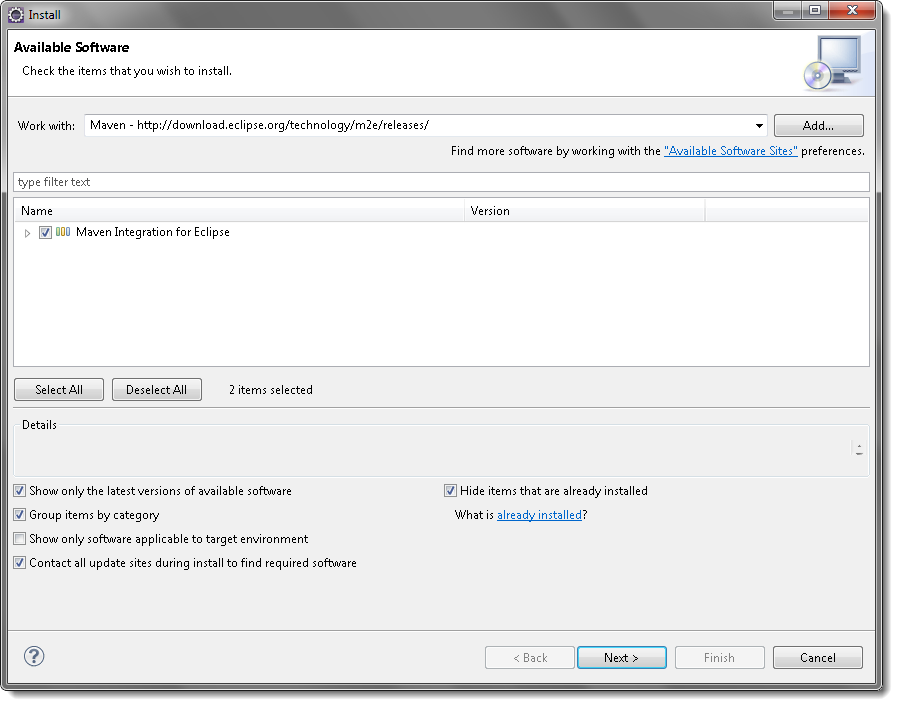This screenshot has height=706, width=898.
Task: Click the Details pane scroll stepper
Action: 858,449
